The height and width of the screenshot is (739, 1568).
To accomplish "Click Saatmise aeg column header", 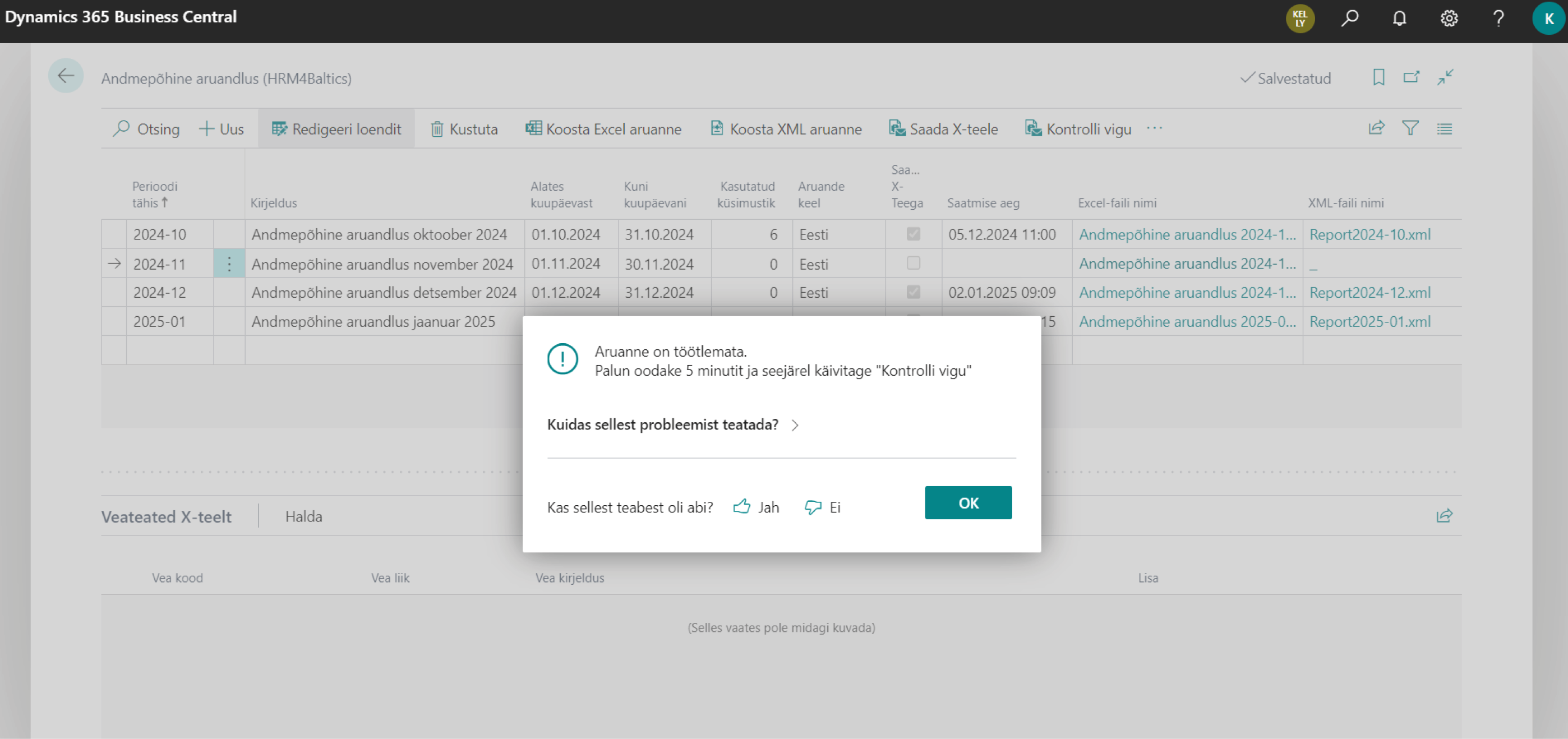I will pos(983,204).
